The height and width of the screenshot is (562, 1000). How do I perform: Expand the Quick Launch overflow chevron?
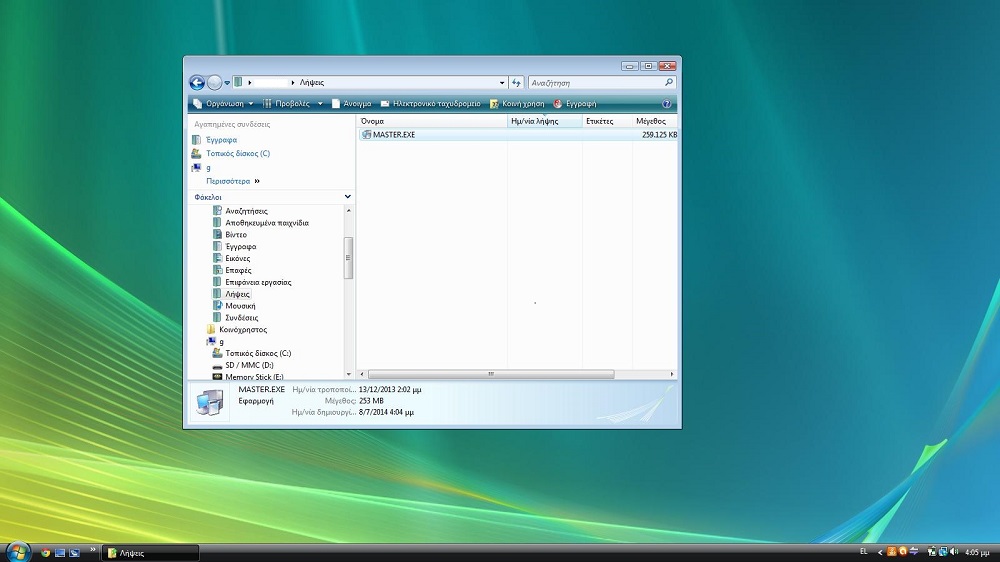[x=92, y=549]
